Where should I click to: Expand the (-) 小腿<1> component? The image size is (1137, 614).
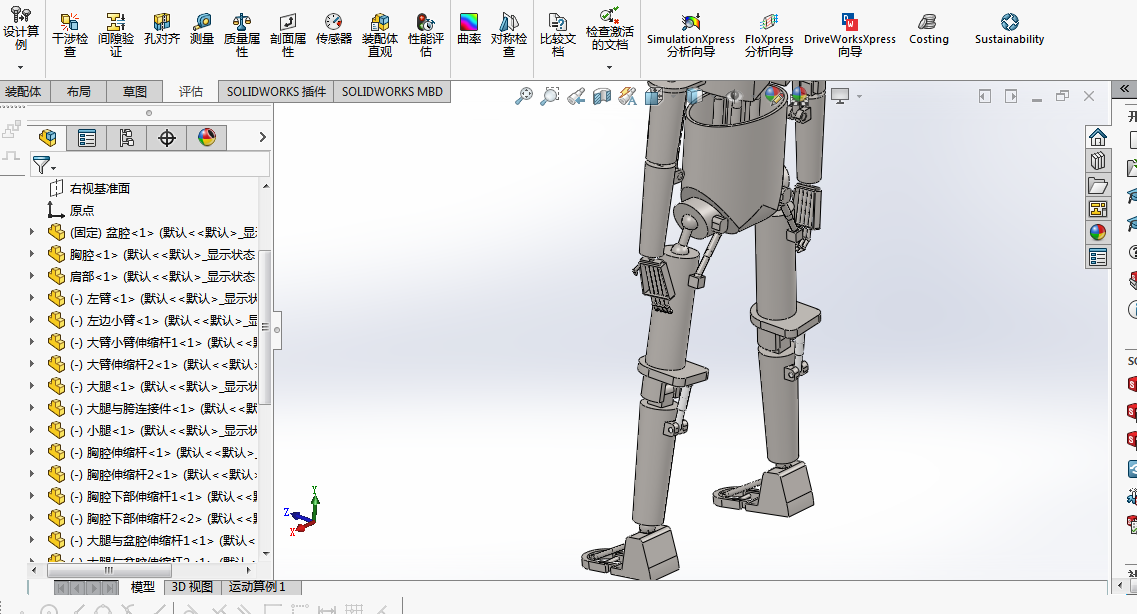(x=32, y=430)
